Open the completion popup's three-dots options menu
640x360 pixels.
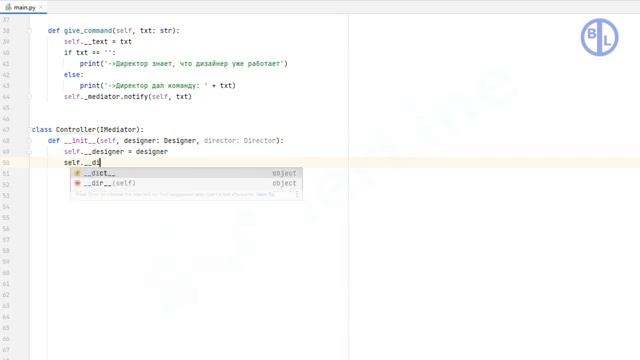point(297,194)
